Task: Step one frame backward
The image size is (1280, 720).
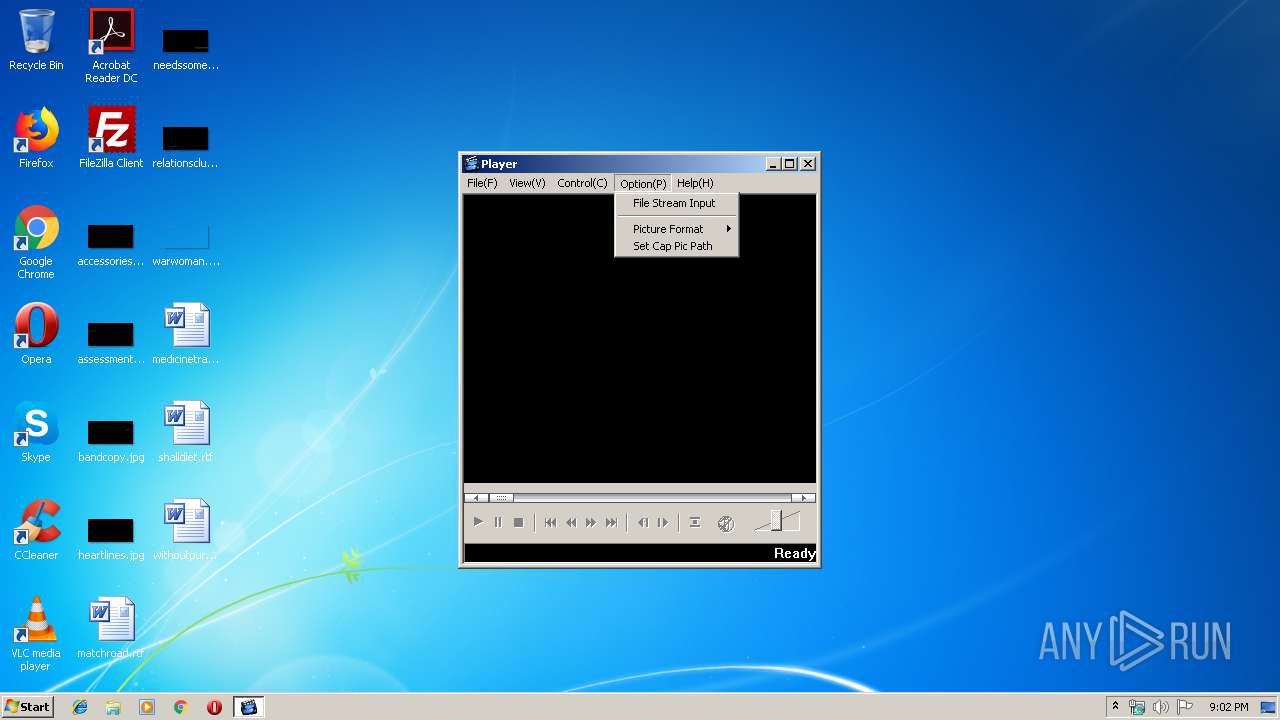Action: coord(643,522)
